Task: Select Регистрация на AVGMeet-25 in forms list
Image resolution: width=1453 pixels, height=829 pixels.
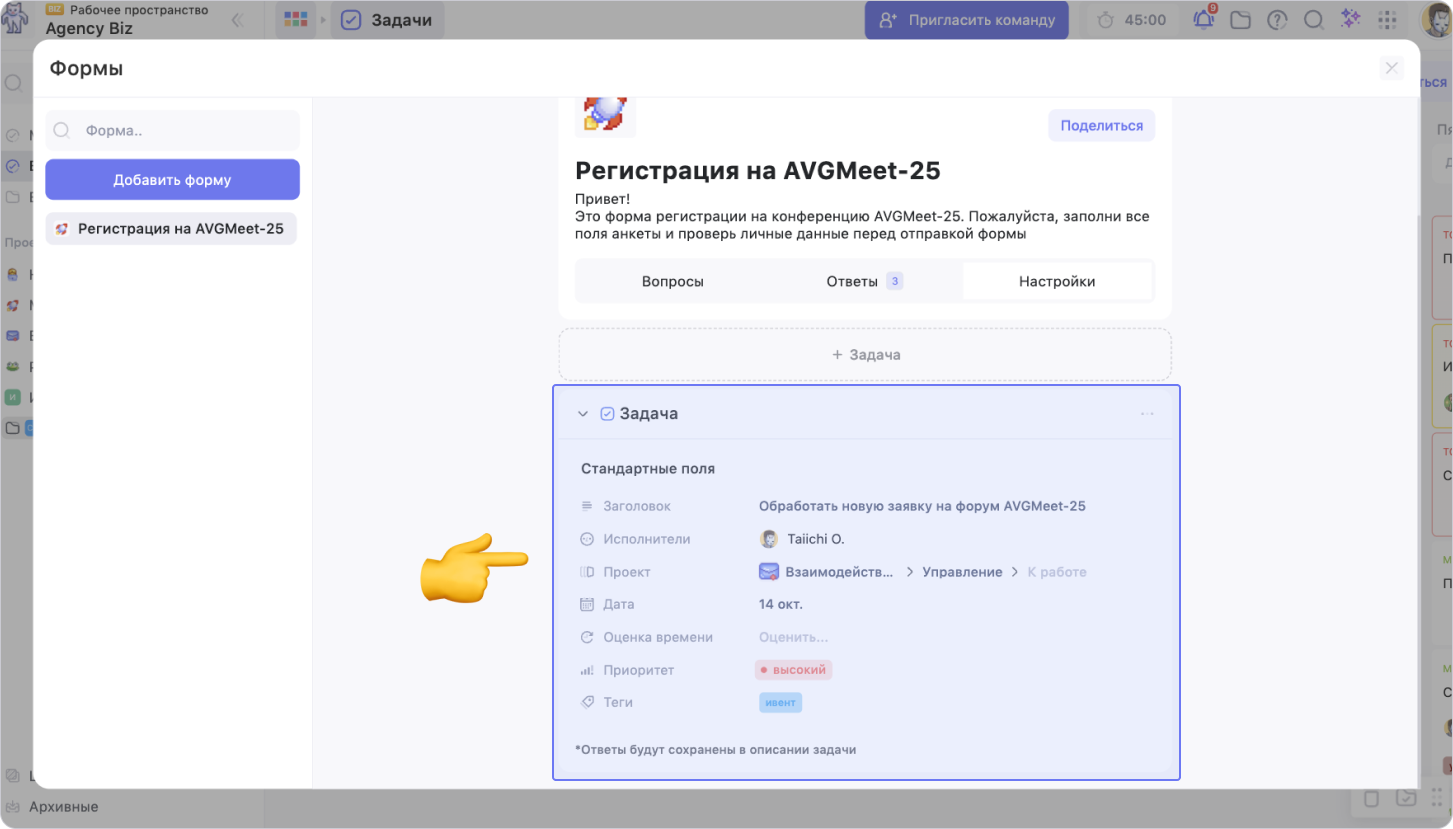Action: click(x=172, y=229)
